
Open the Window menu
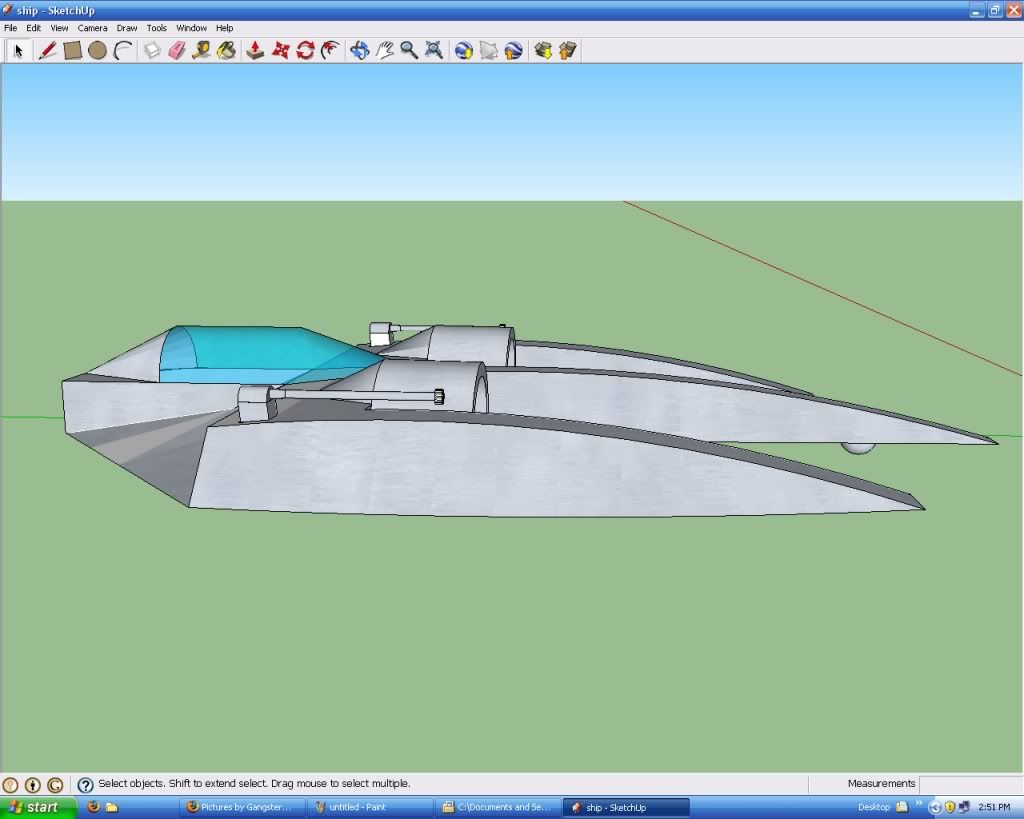point(191,28)
